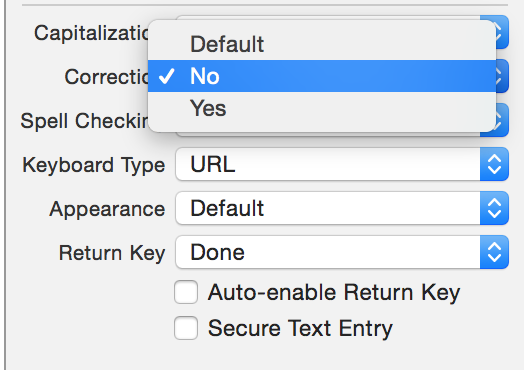Open the Keyboard Type dropdown showing URL
Screen dimensions: 524x370
coord(342,164)
